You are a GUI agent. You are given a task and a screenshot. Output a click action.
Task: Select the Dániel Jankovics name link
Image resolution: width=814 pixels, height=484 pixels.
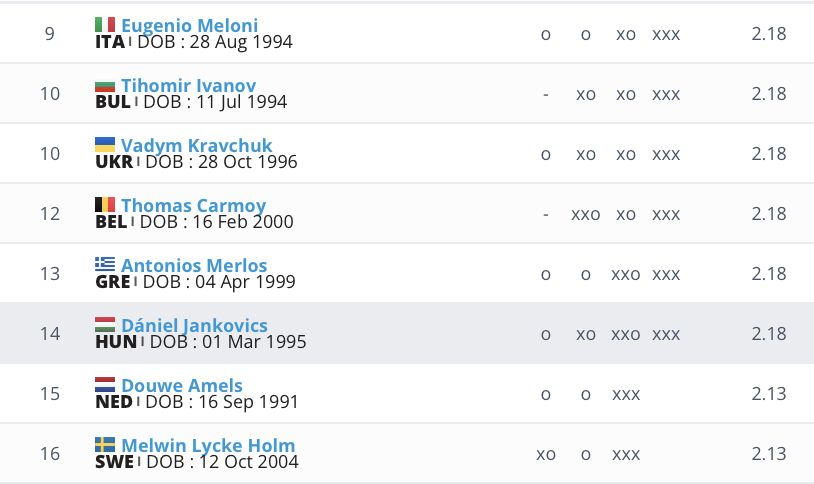pyautogui.click(x=194, y=326)
